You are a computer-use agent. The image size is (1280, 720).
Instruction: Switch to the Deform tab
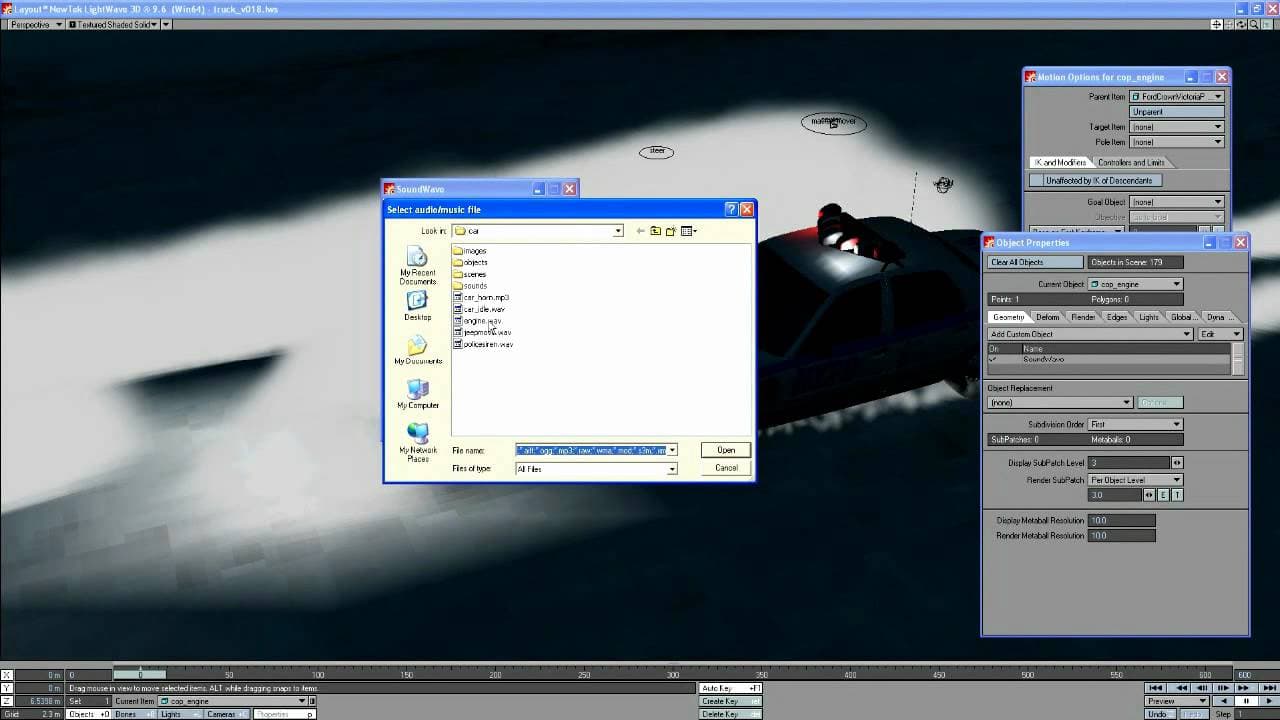[x=1047, y=317]
